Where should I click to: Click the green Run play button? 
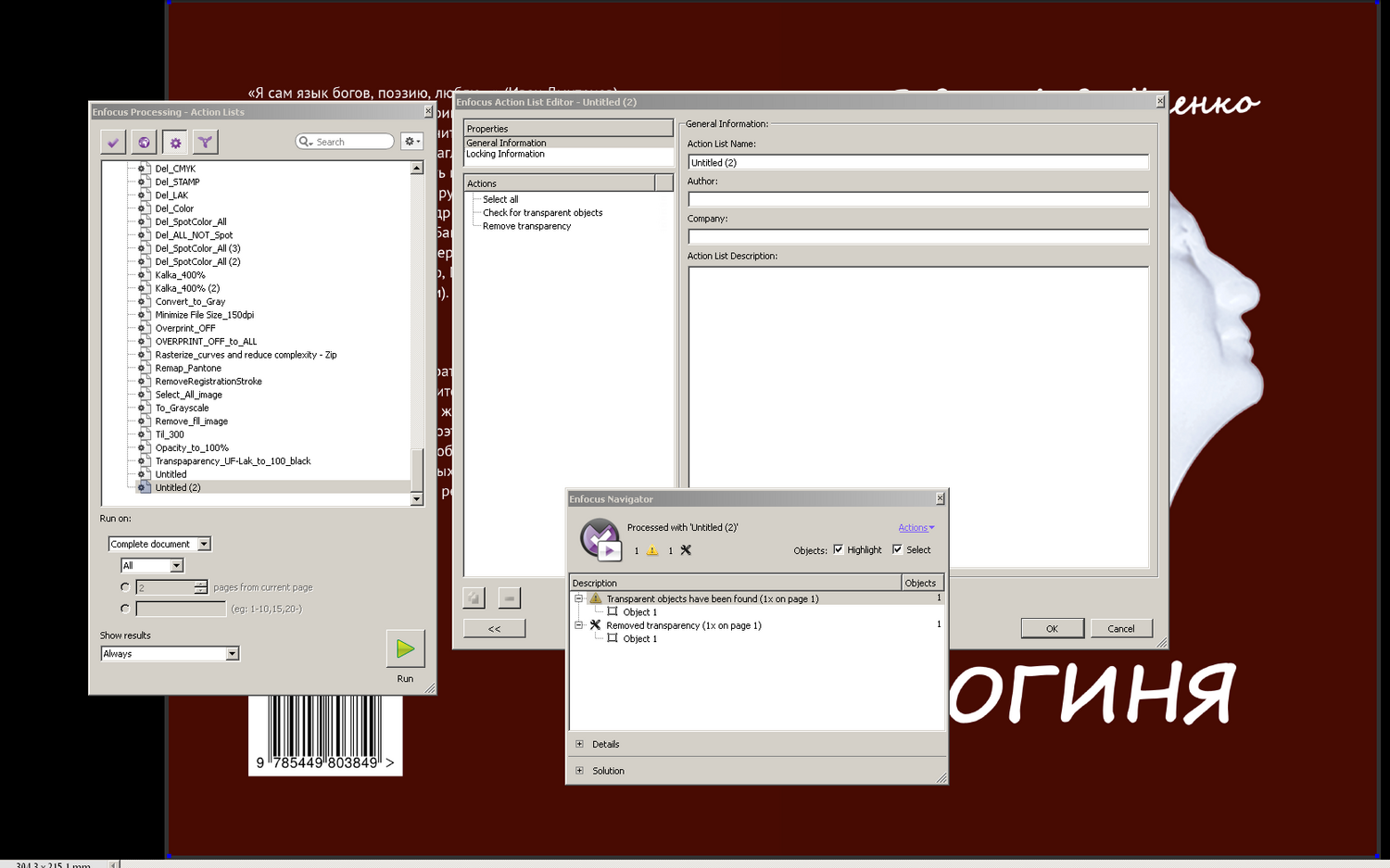[x=405, y=648]
